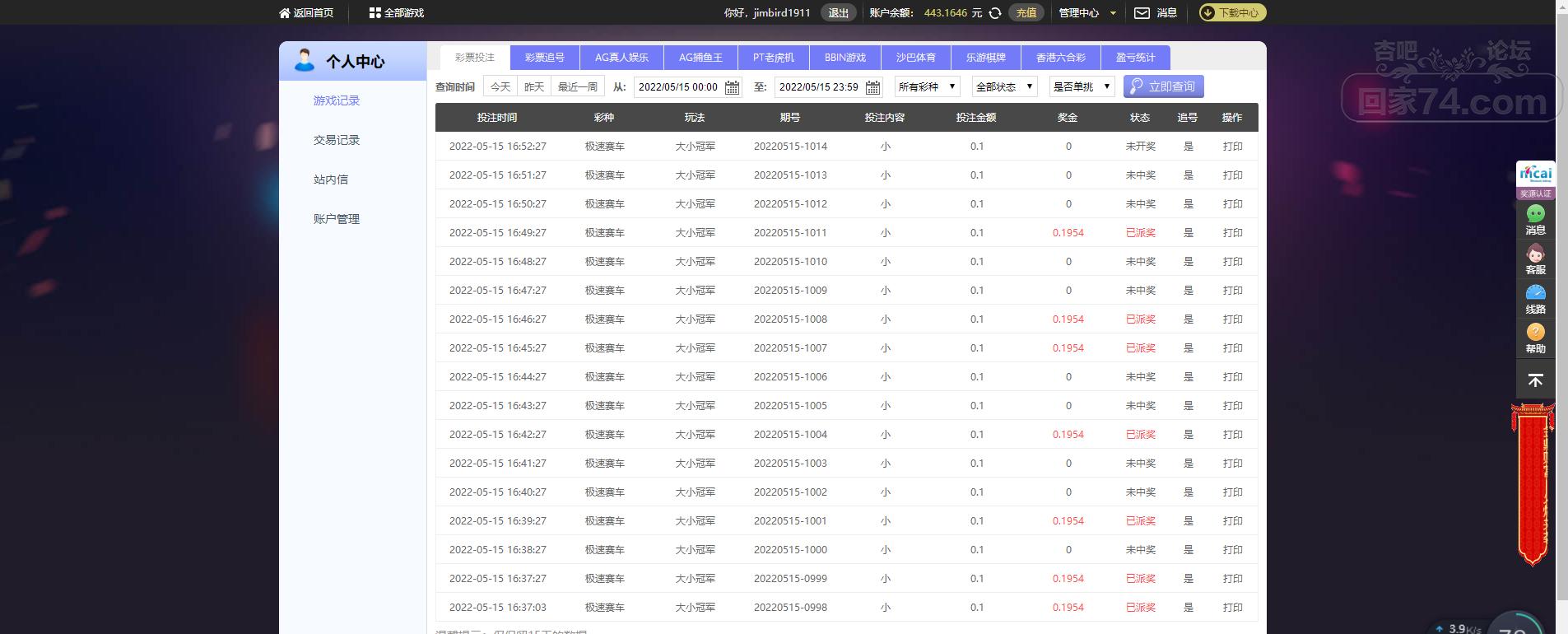Open the calendar icon for the end date
The image size is (1568, 634).
point(872,87)
